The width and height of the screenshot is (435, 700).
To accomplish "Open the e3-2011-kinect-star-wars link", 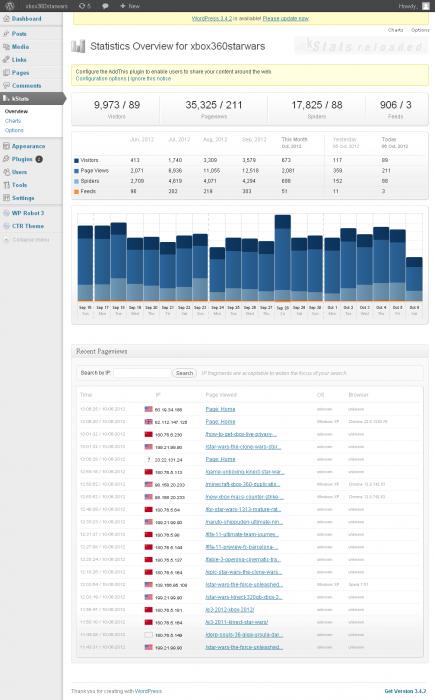I will tap(237, 622).
